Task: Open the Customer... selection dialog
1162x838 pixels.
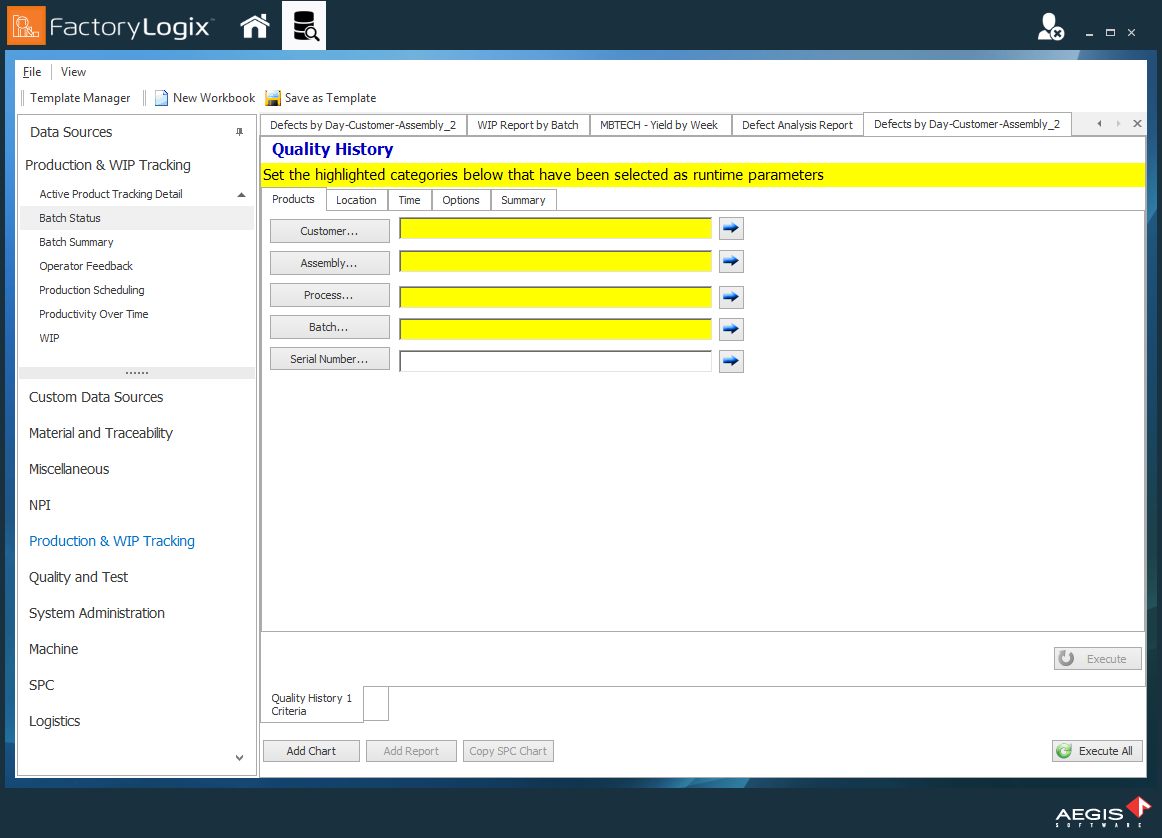Action: [329, 230]
